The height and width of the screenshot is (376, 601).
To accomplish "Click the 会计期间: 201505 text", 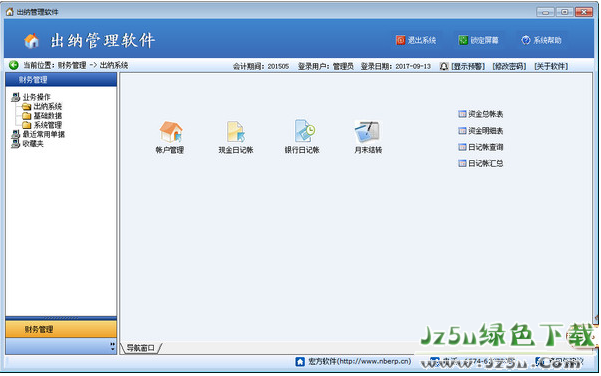I will pos(261,66).
